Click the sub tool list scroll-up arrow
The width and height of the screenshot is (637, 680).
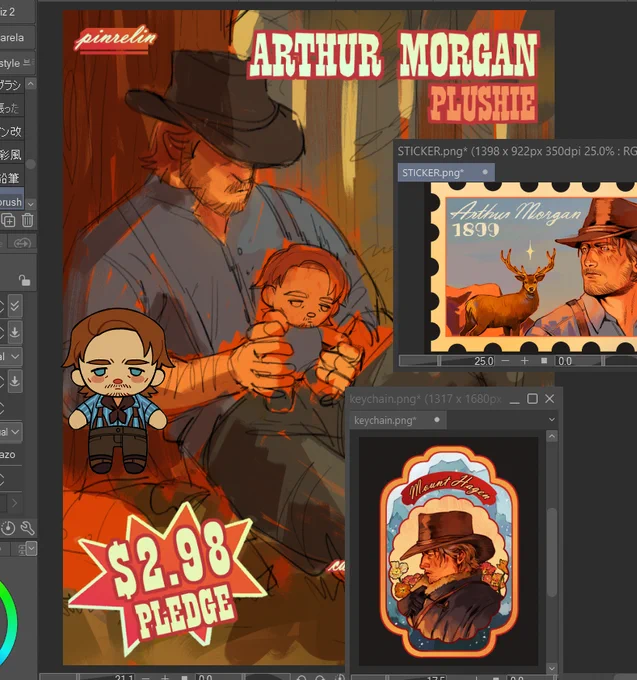[30, 83]
